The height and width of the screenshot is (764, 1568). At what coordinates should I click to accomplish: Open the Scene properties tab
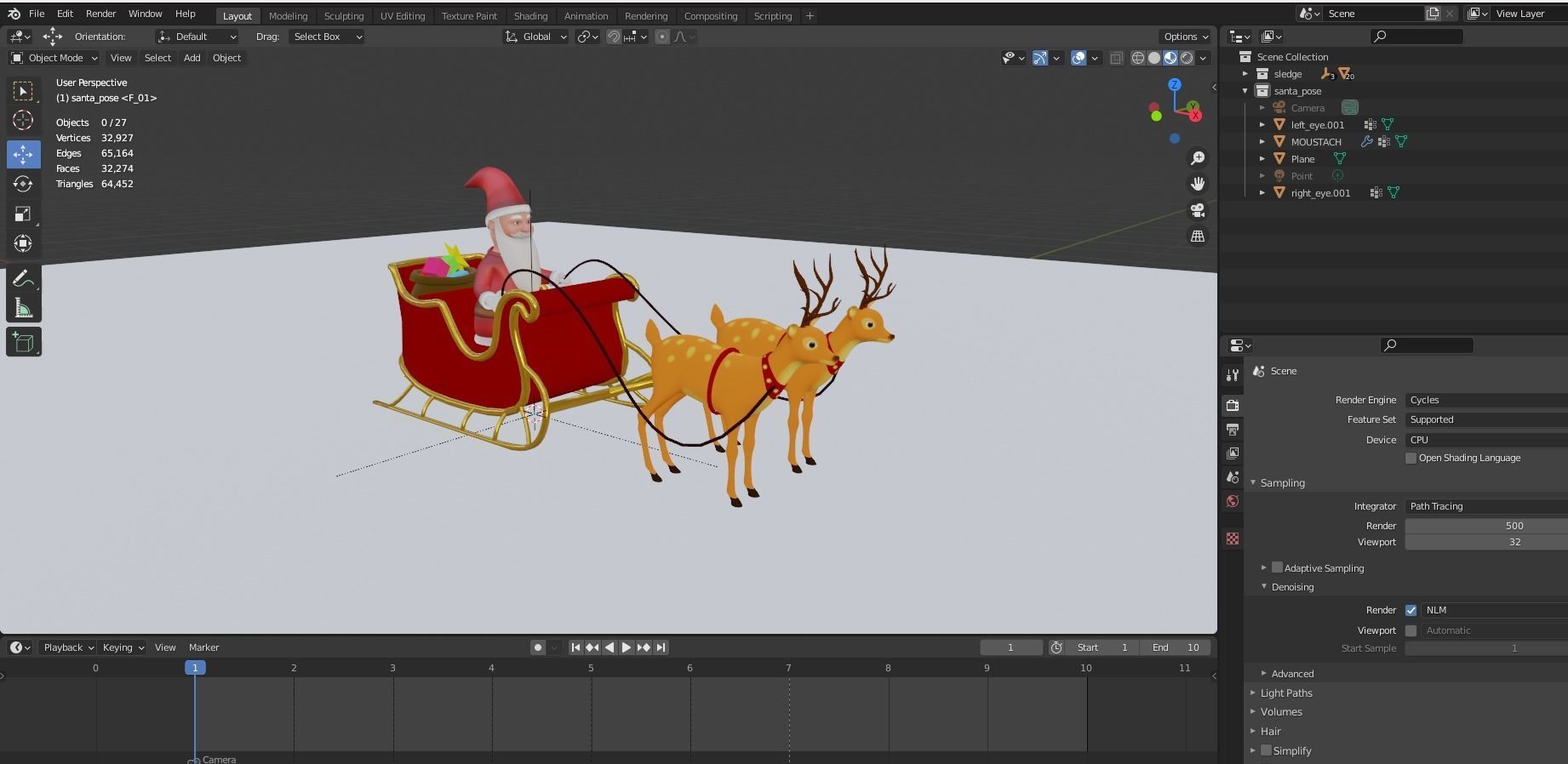pos(1233,477)
